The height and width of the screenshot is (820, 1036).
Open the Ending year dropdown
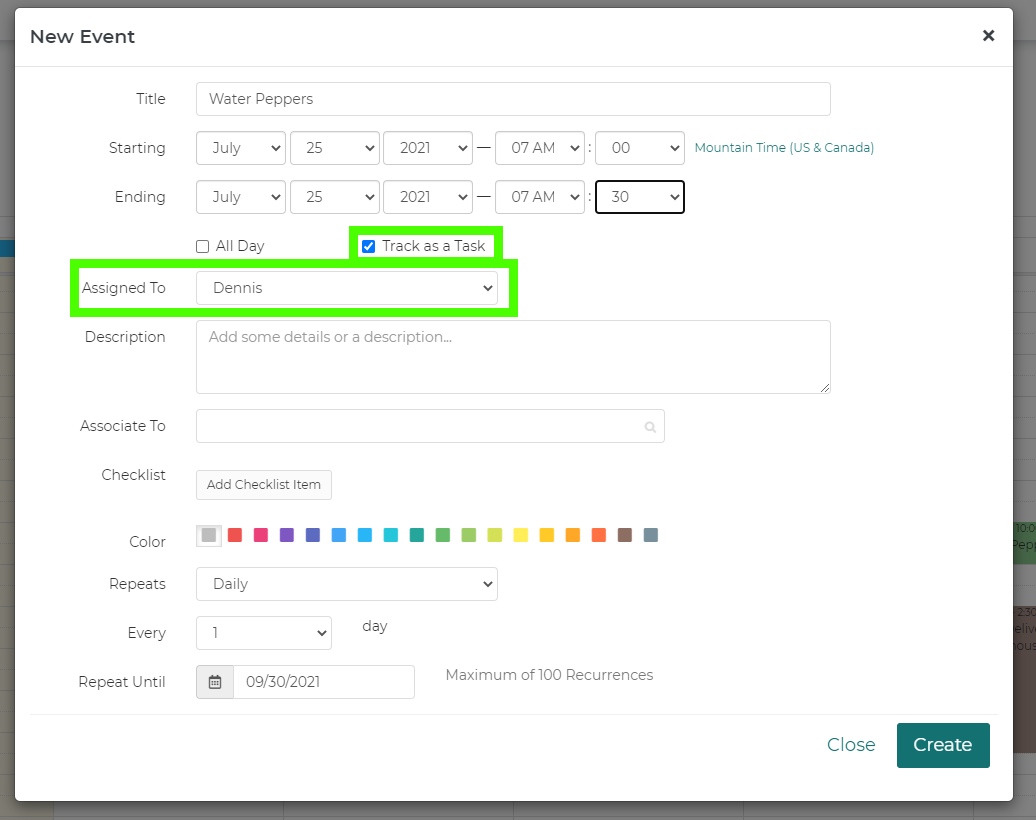click(428, 197)
